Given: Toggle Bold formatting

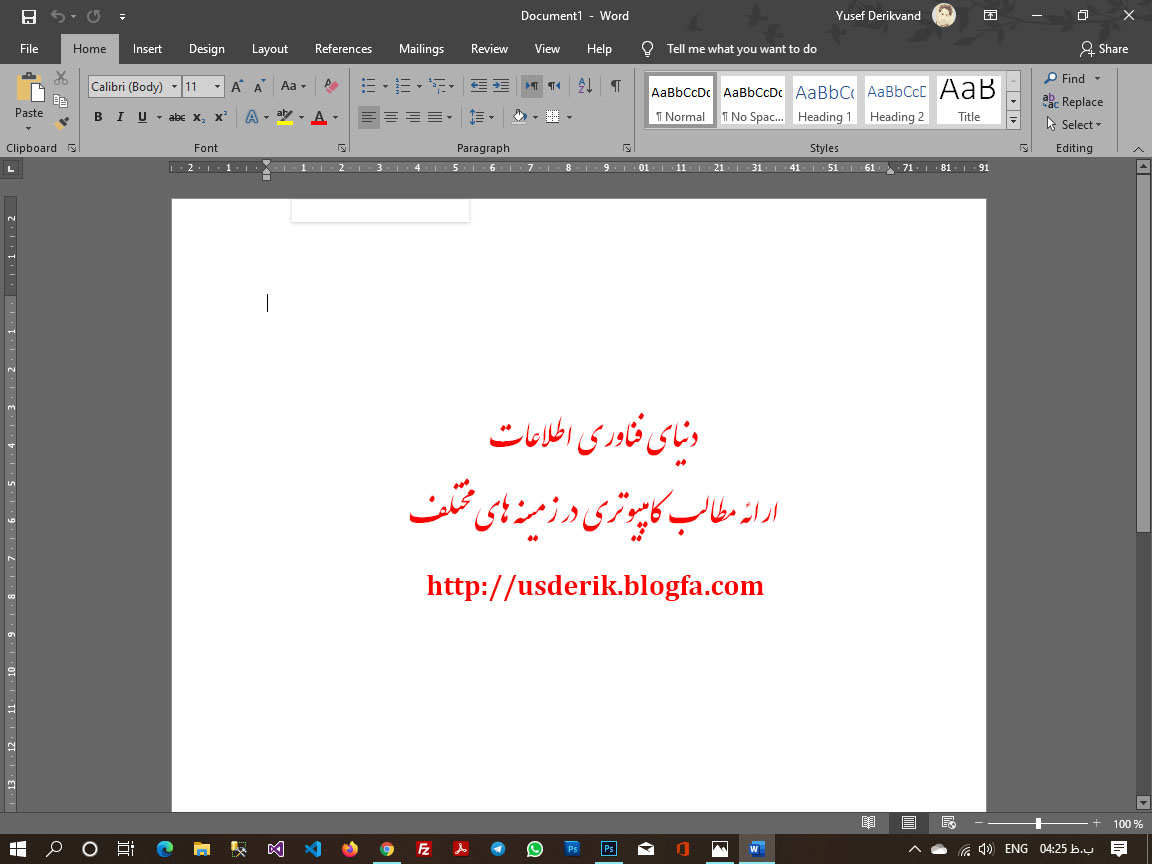Looking at the screenshot, I should 98,117.
